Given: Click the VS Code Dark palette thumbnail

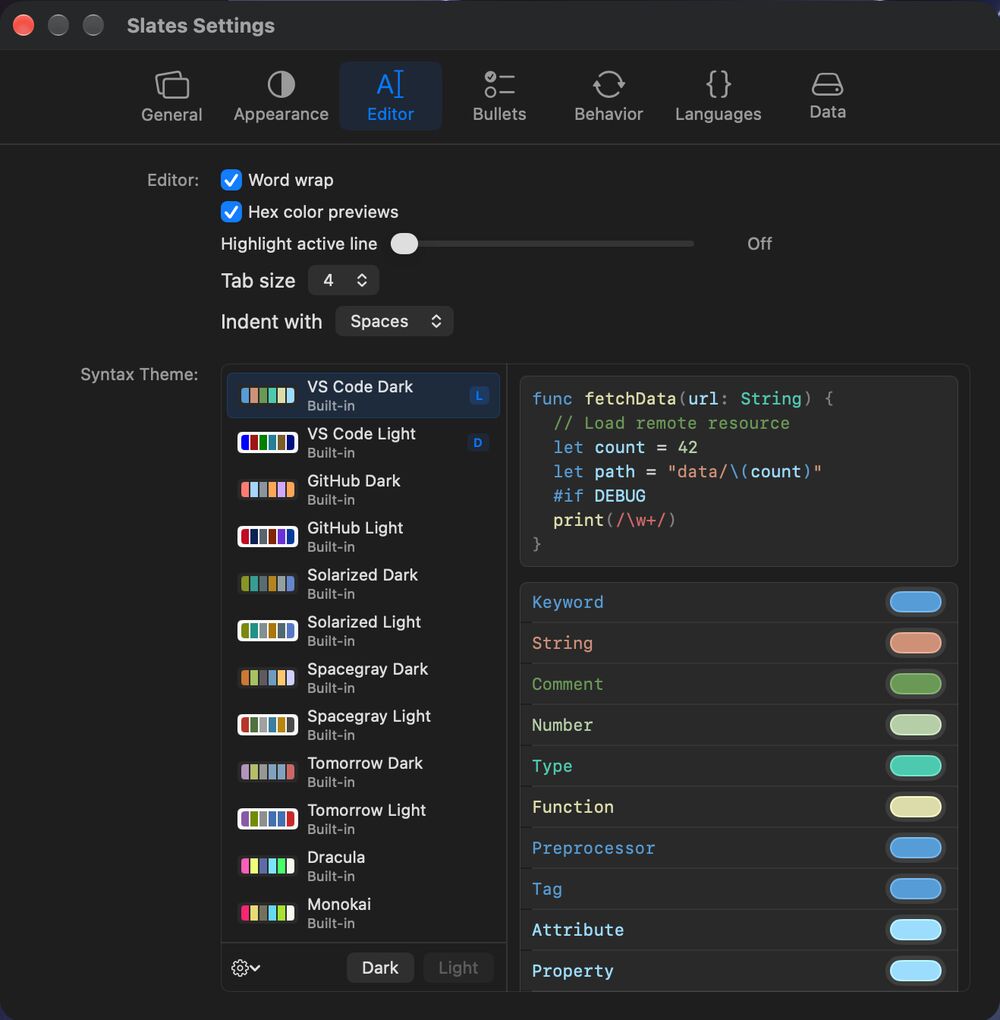Looking at the screenshot, I should tap(267, 396).
